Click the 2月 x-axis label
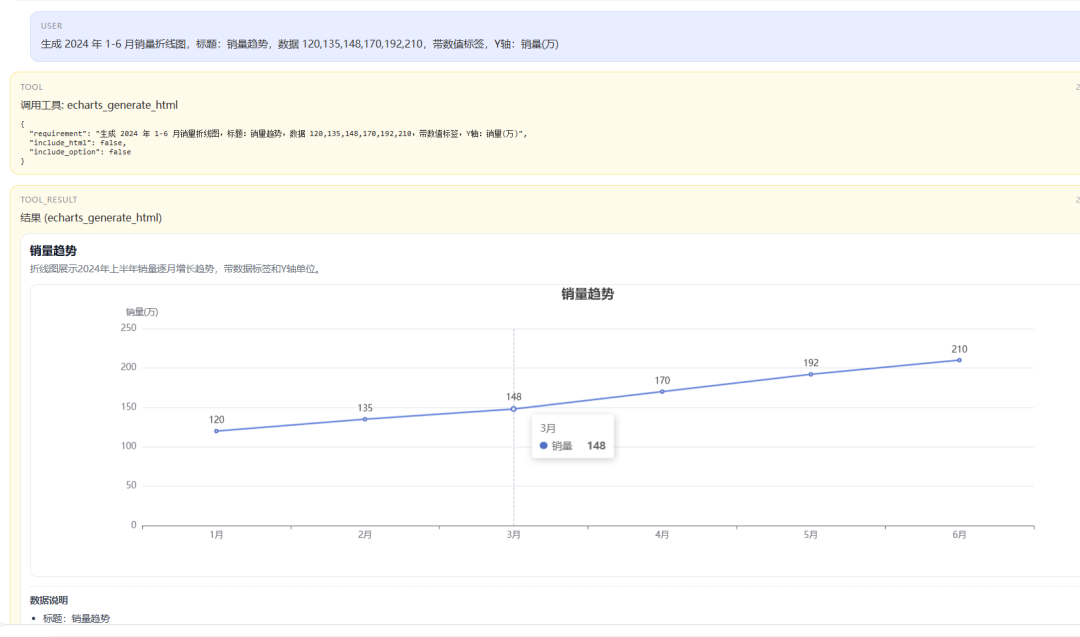Screen dimensions: 1080x637 [x=365, y=534]
